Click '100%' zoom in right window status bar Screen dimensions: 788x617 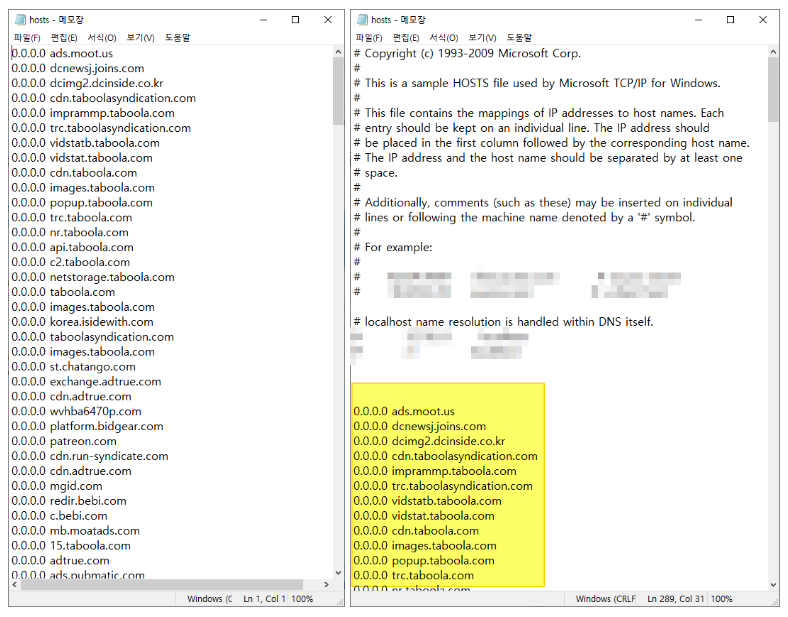click(x=721, y=598)
